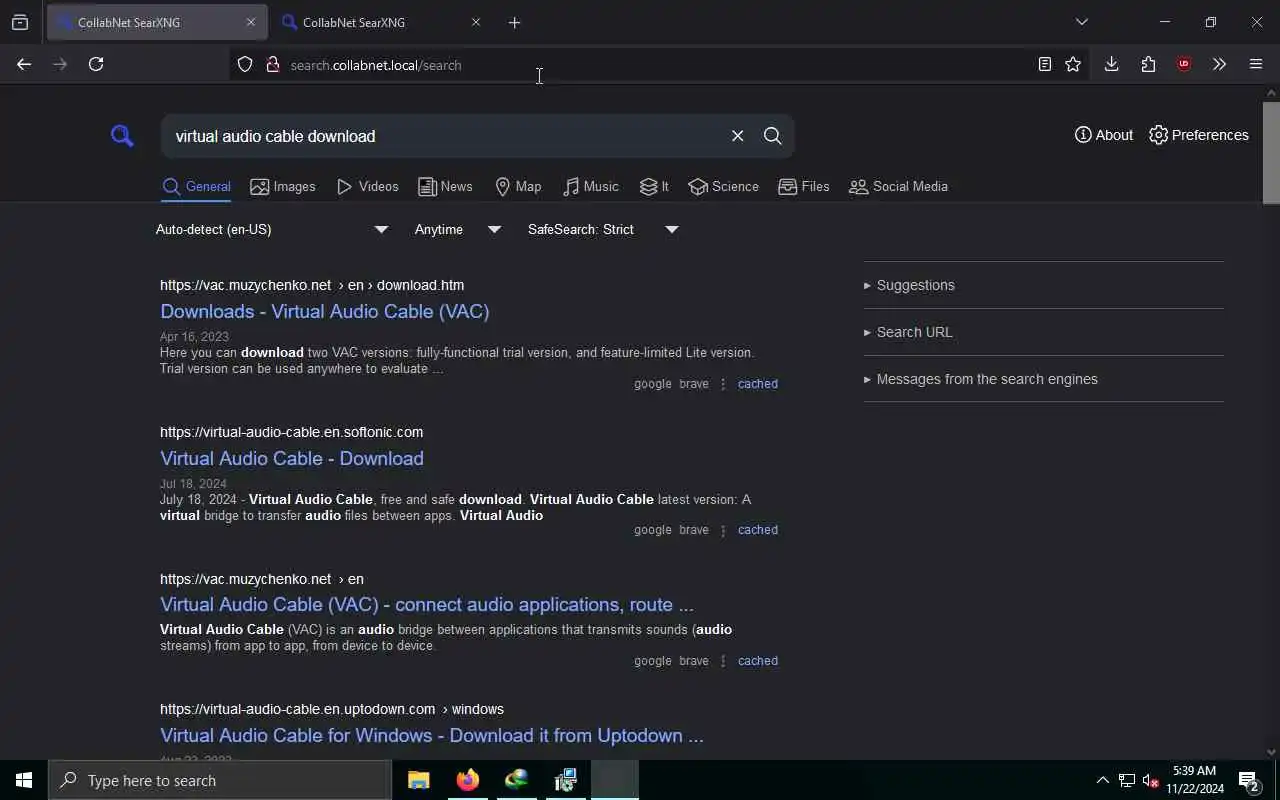Screen dimensions: 1280x800
Task: Click the vertical dots beside cached in softonic result
Action: coord(723,530)
